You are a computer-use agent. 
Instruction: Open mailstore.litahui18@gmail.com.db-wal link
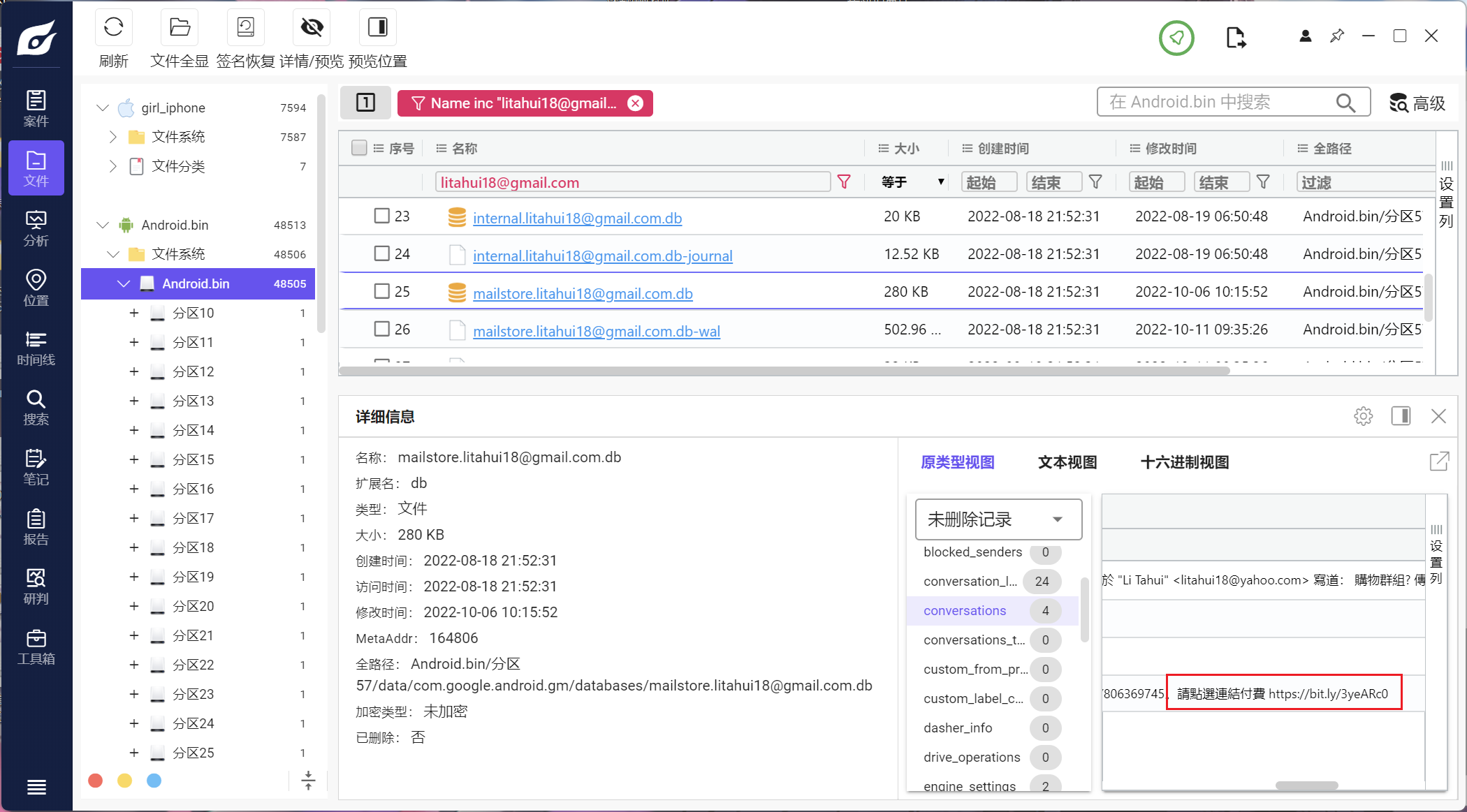click(596, 331)
